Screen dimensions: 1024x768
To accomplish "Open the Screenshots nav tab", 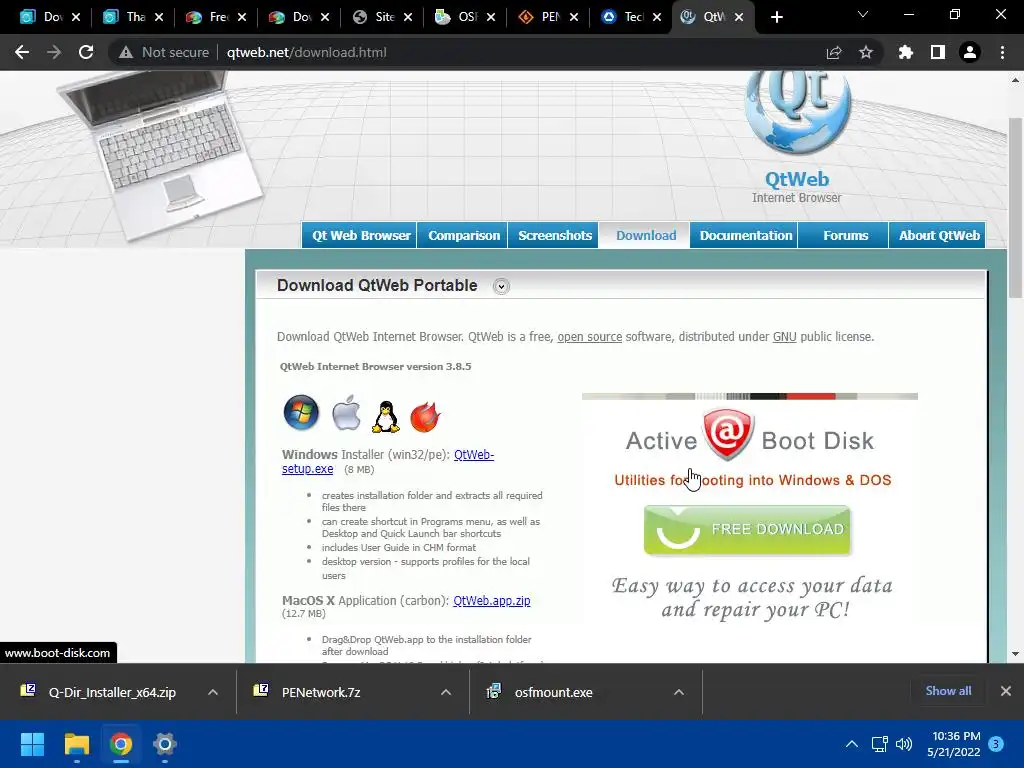I will (x=554, y=235).
